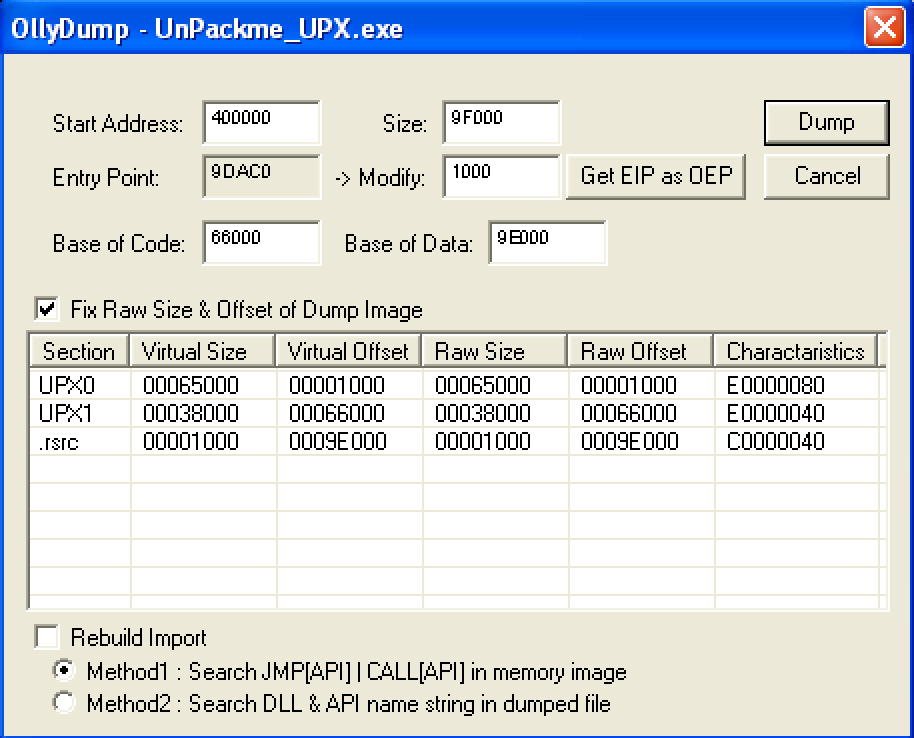Click the Virtual Size column header
Viewport: 914px width, 738px height.
202,352
